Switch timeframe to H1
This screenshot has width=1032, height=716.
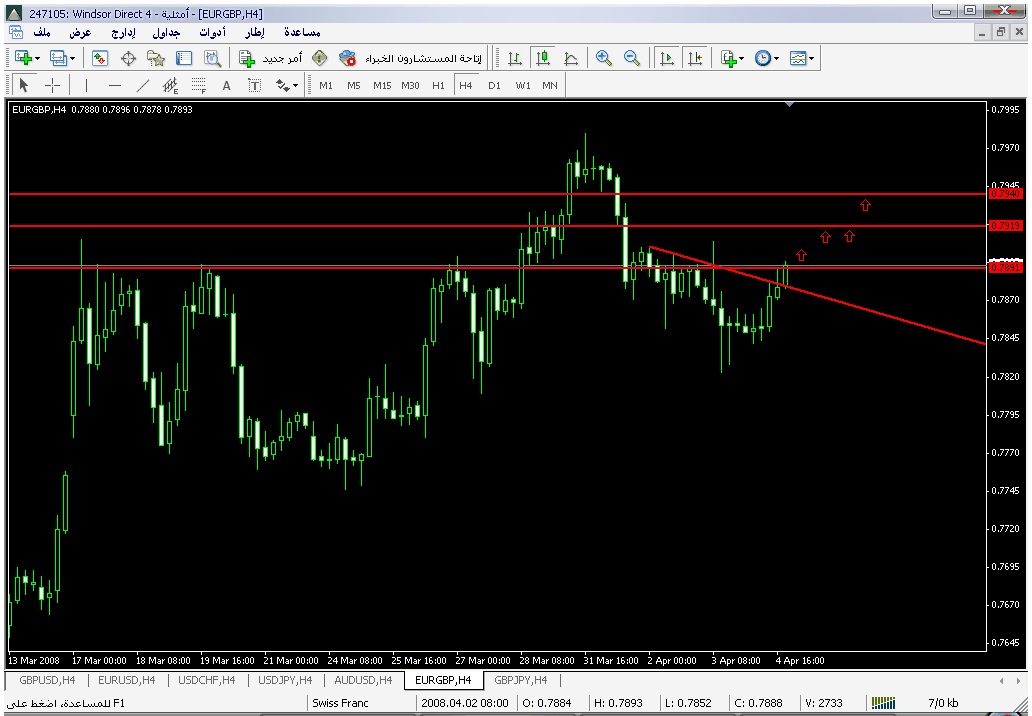tap(438, 86)
